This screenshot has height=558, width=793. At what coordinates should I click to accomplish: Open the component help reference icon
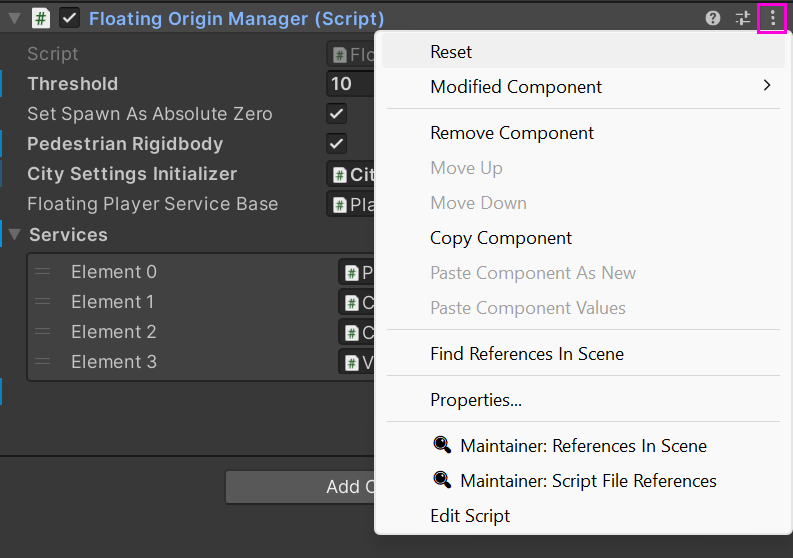[713, 18]
